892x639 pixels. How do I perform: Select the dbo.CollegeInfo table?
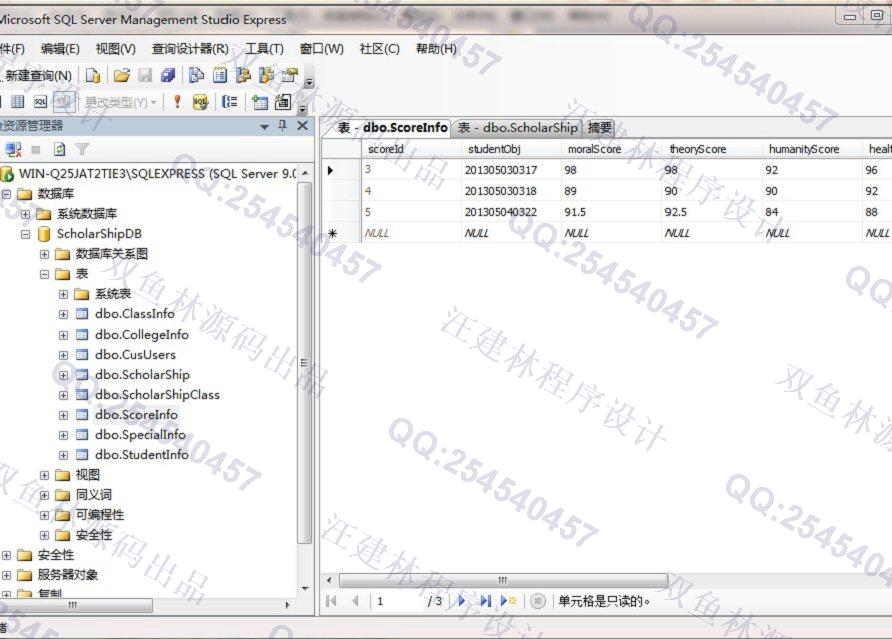click(142, 335)
